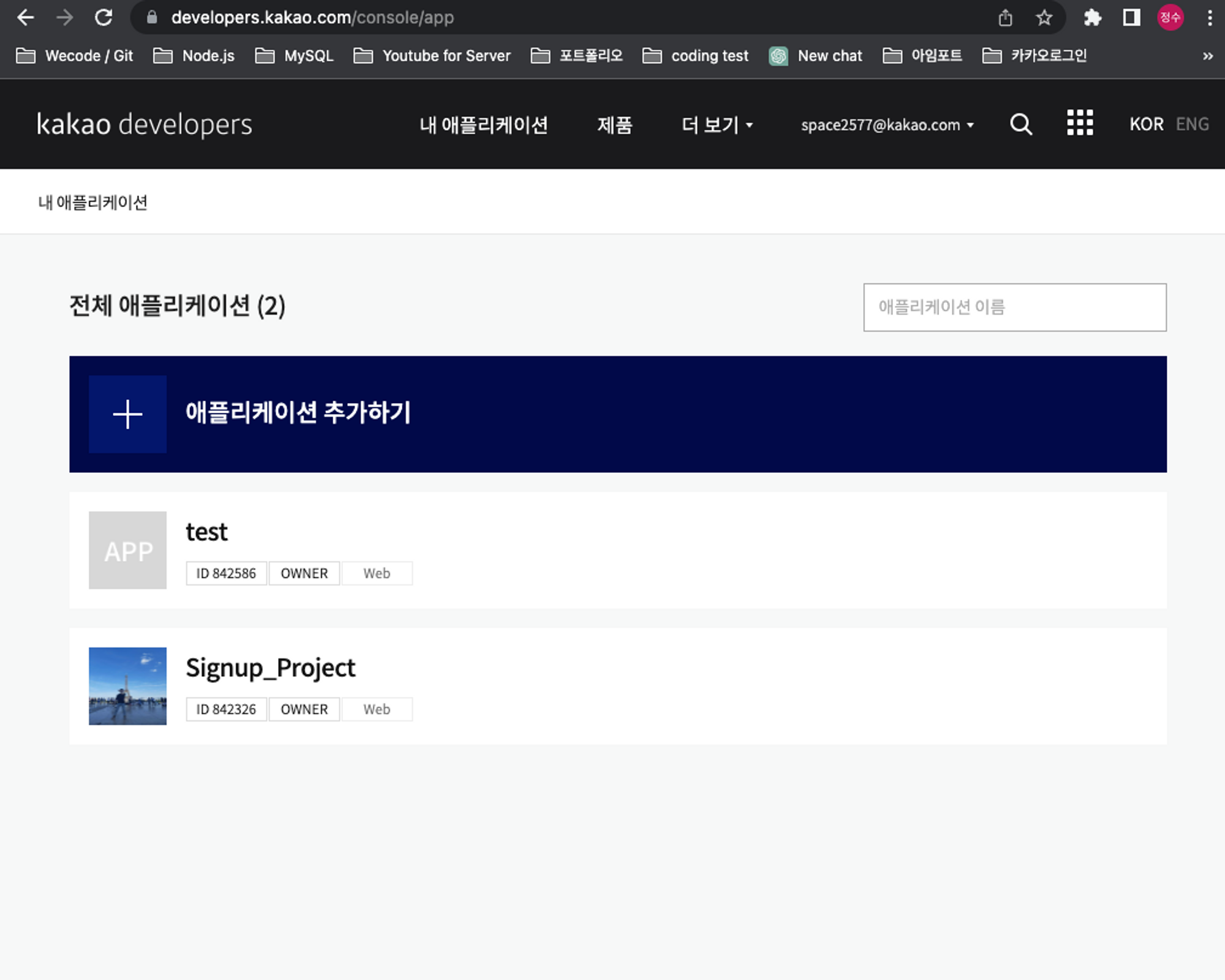Screen dimensions: 1225x980
Task: Open the space2577@kakao.com account dropdown
Action: (x=887, y=125)
